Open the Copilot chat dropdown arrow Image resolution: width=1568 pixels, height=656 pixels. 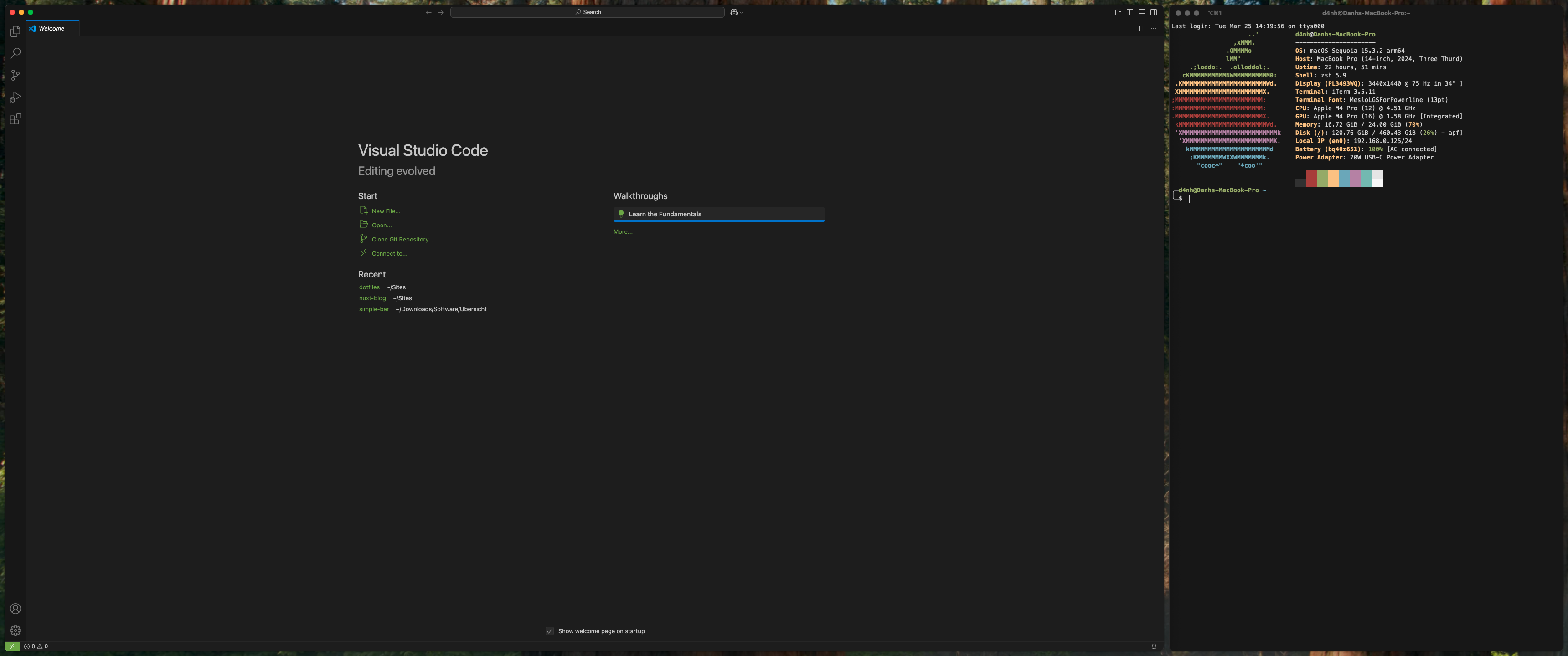pyautogui.click(x=742, y=12)
